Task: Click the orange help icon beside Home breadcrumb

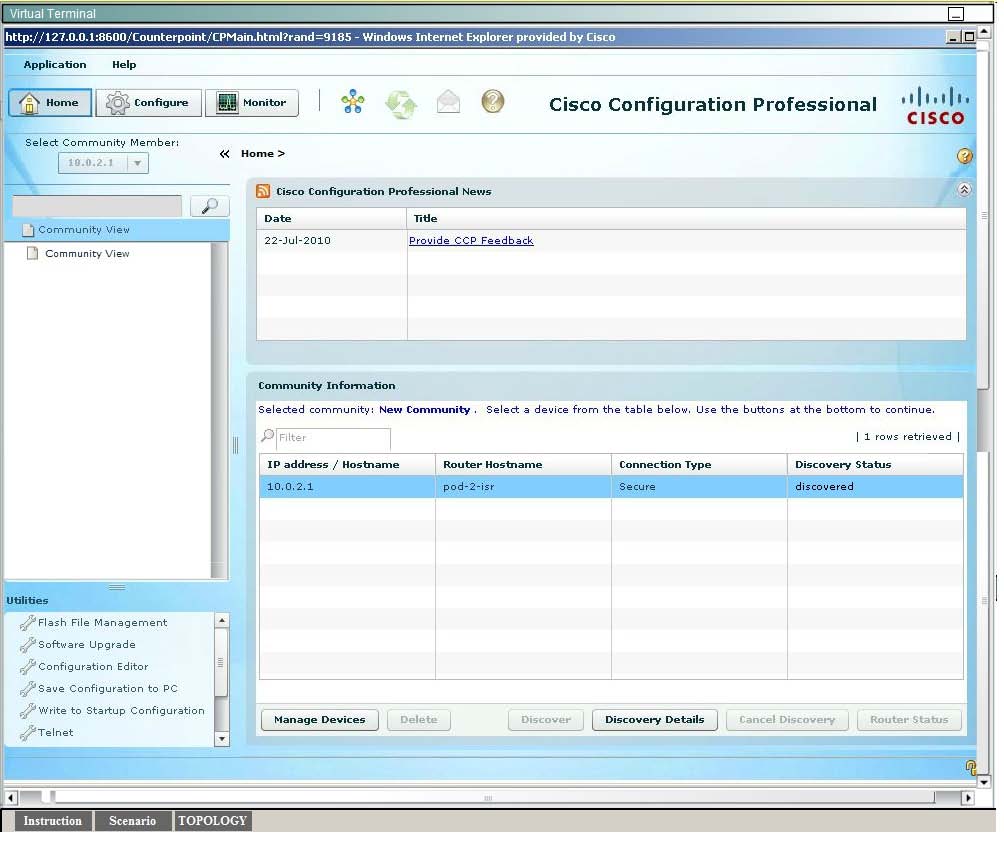Action: (x=964, y=156)
